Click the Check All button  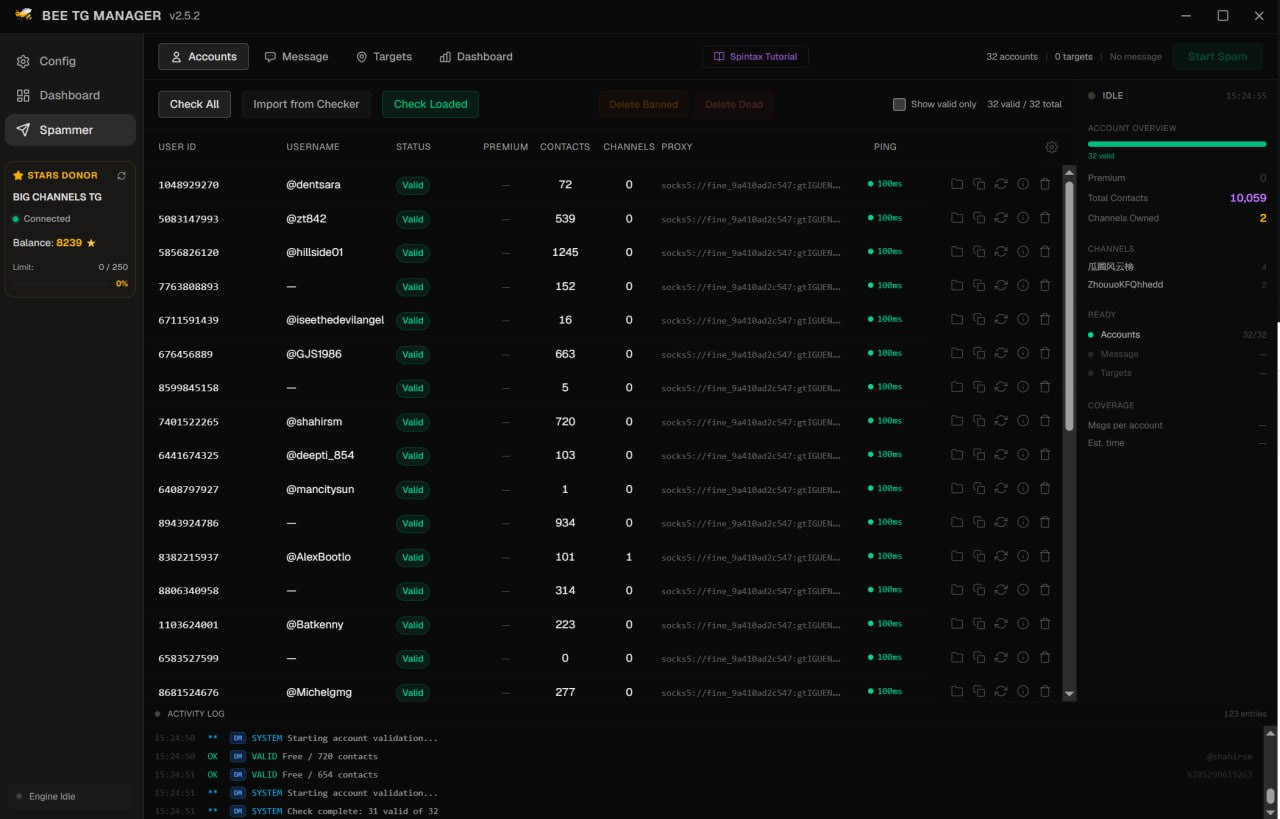(194, 104)
